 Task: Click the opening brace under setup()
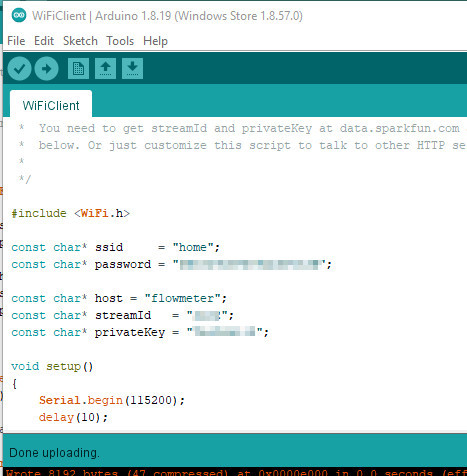pos(14,383)
